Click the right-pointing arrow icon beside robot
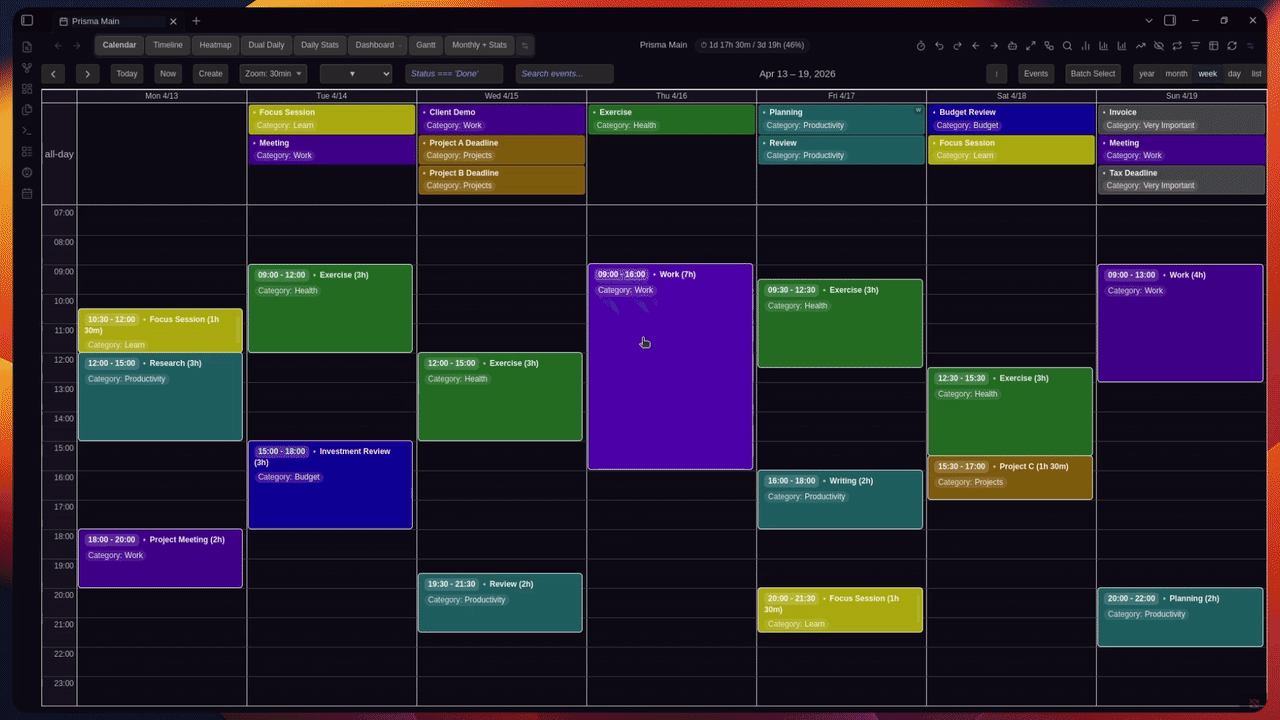Image resolution: width=1280 pixels, height=720 pixels. pos(994,46)
